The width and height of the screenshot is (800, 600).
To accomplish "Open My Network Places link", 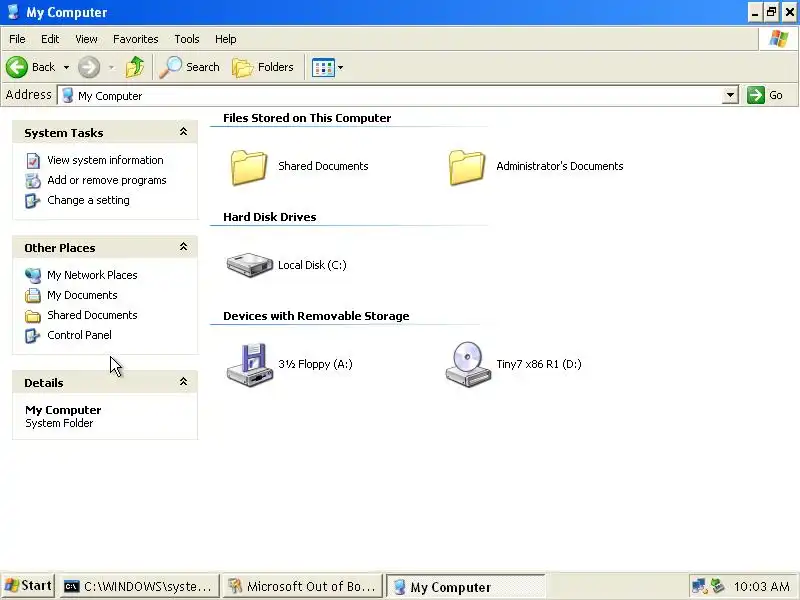I will (x=92, y=275).
